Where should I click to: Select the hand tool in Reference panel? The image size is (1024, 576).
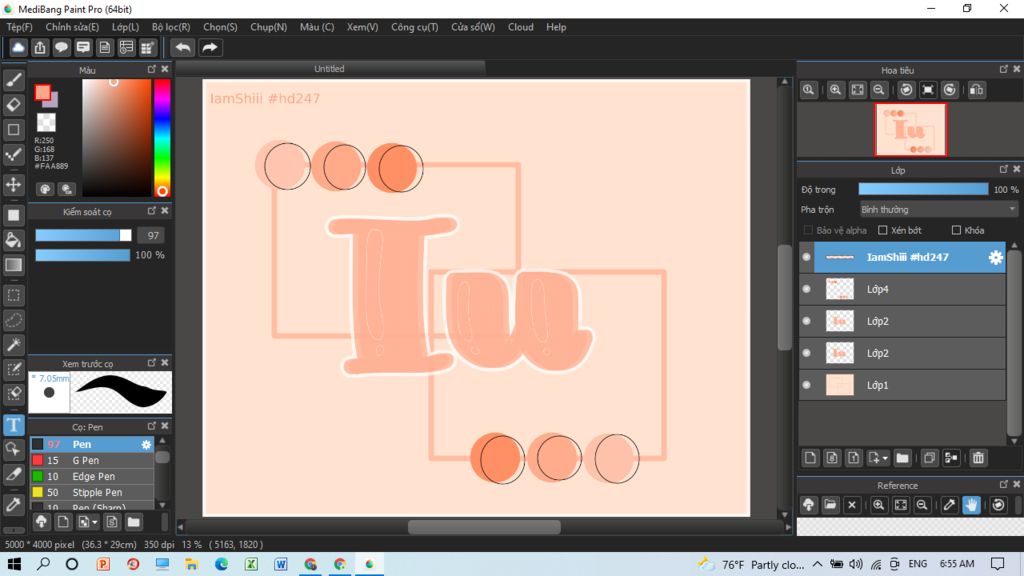pyautogui.click(x=971, y=505)
